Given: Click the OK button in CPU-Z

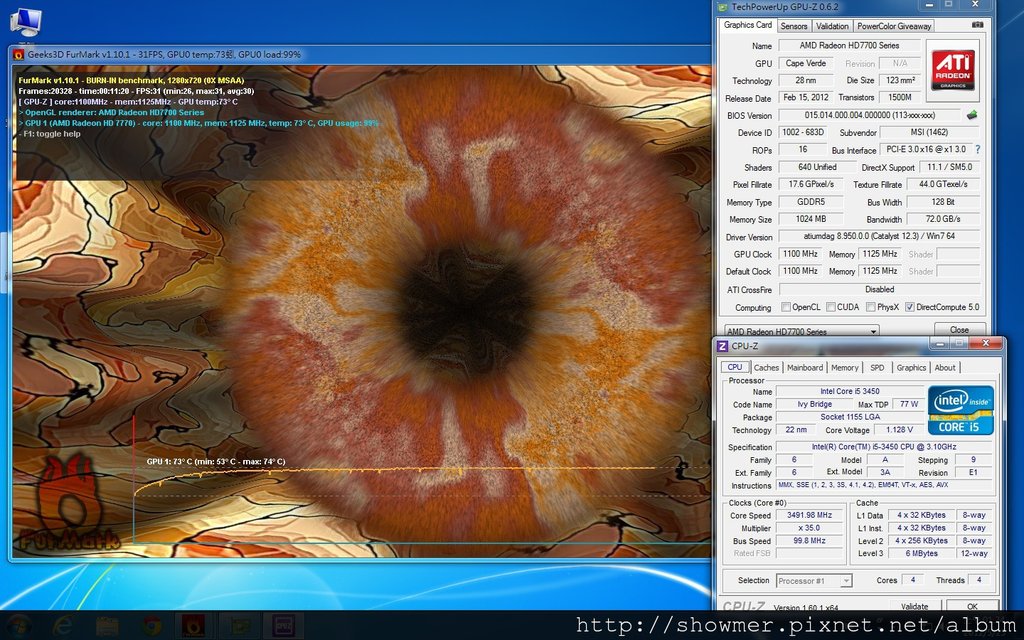Looking at the screenshot, I should point(972,607).
